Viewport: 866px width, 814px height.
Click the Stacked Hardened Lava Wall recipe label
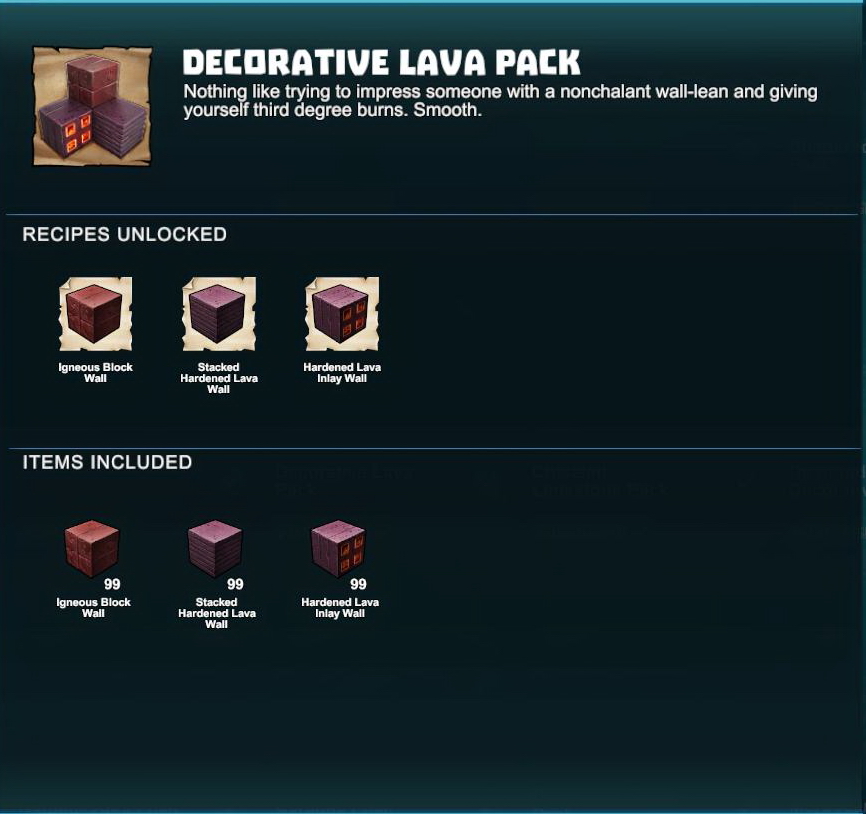click(x=219, y=378)
